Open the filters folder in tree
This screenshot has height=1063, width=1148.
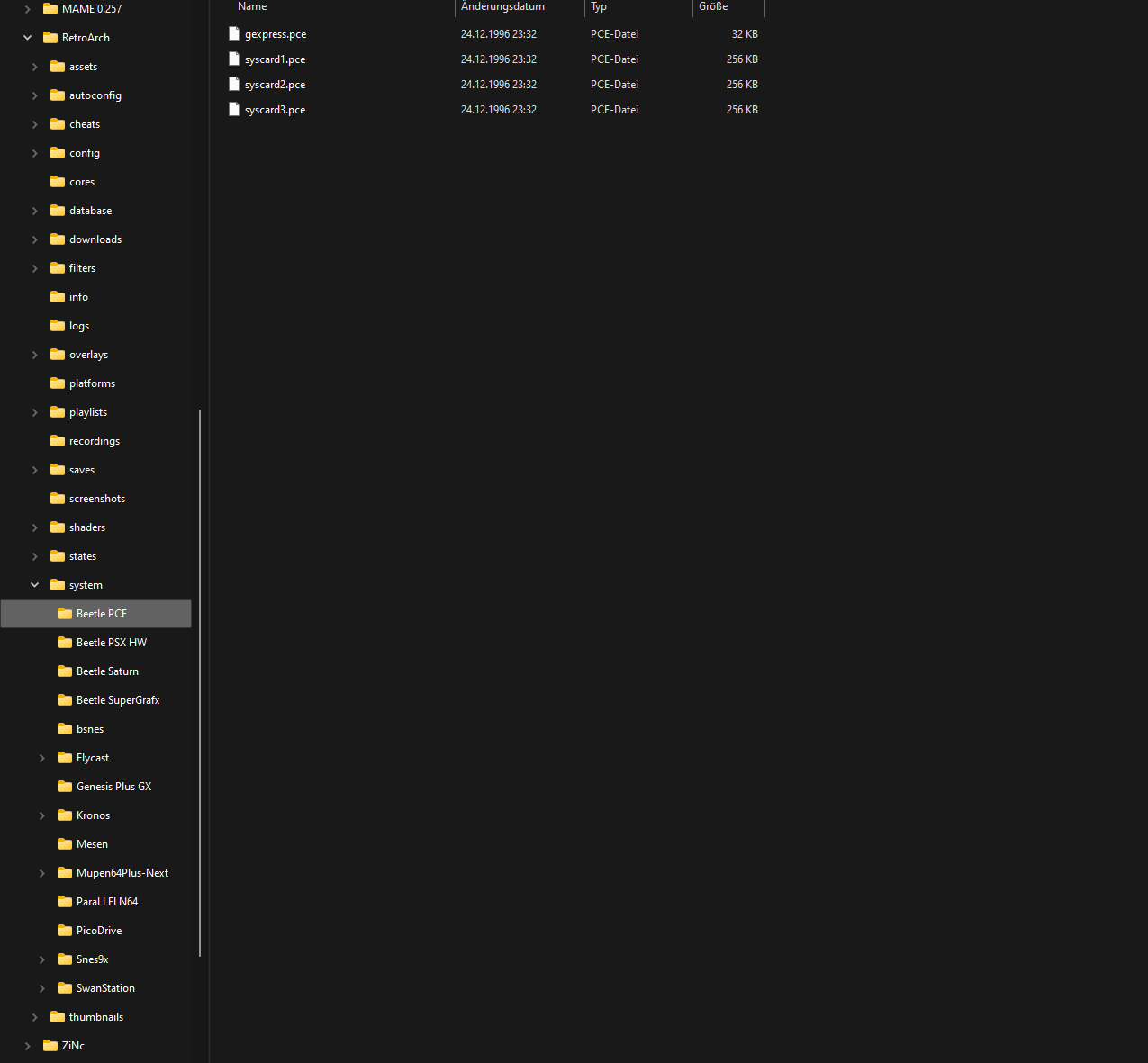point(82,268)
